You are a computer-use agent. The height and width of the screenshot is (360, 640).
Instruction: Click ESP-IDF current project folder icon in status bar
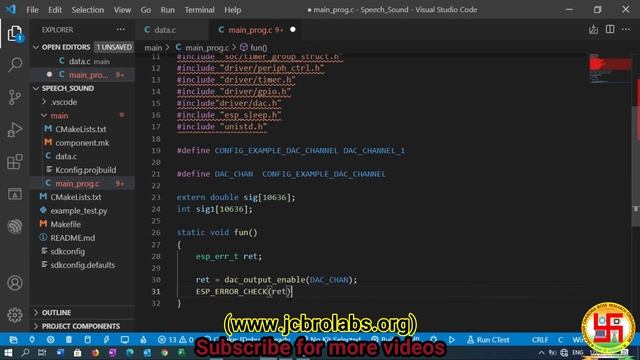[x=13, y=340]
